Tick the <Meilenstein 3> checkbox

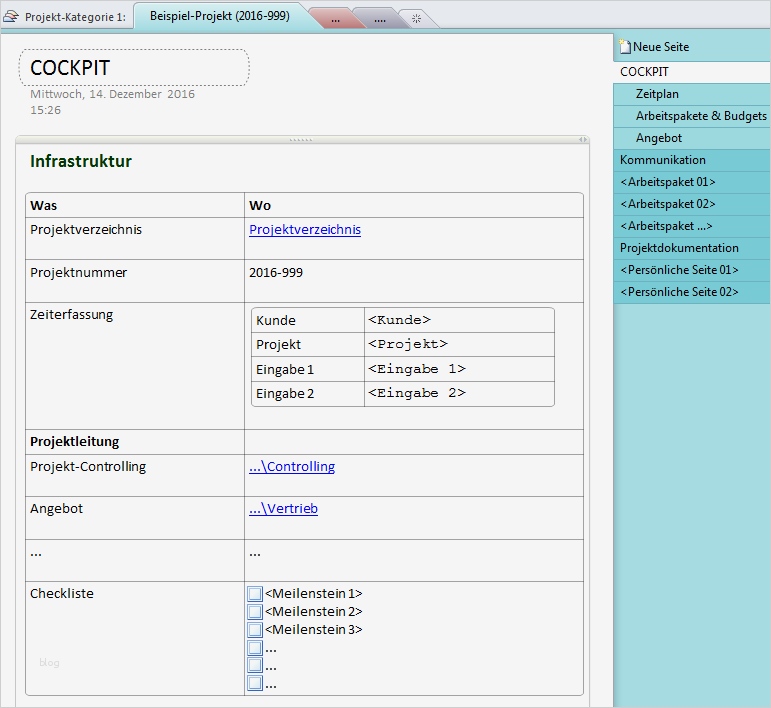(255, 630)
